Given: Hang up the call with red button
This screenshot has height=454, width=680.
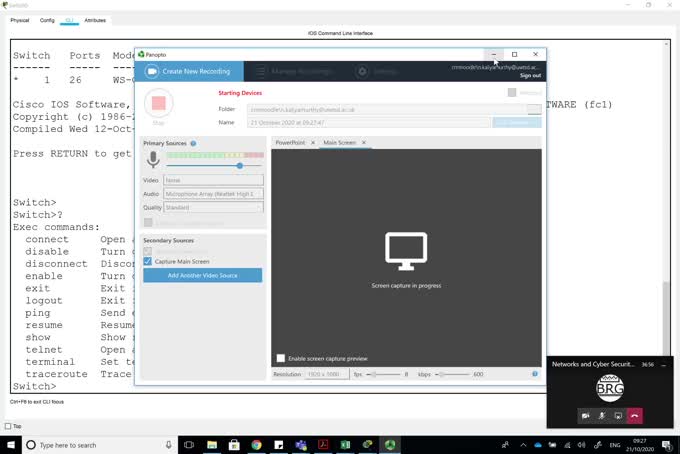Looking at the screenshot, I should pyautogui.click(x=634, y=415).
